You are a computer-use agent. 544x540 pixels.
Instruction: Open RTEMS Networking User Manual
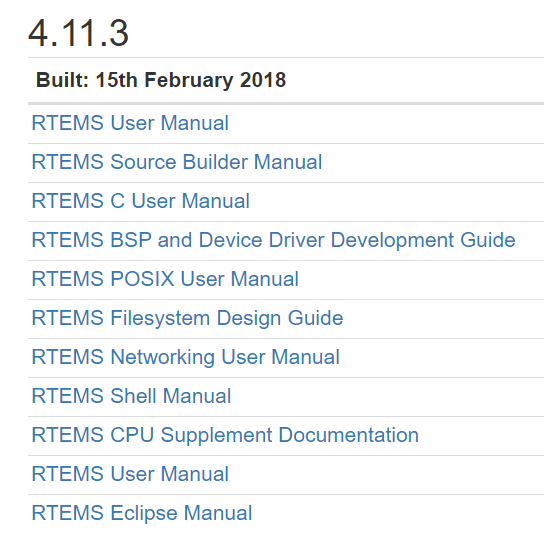pyautogui.click(x=186, y=357)
